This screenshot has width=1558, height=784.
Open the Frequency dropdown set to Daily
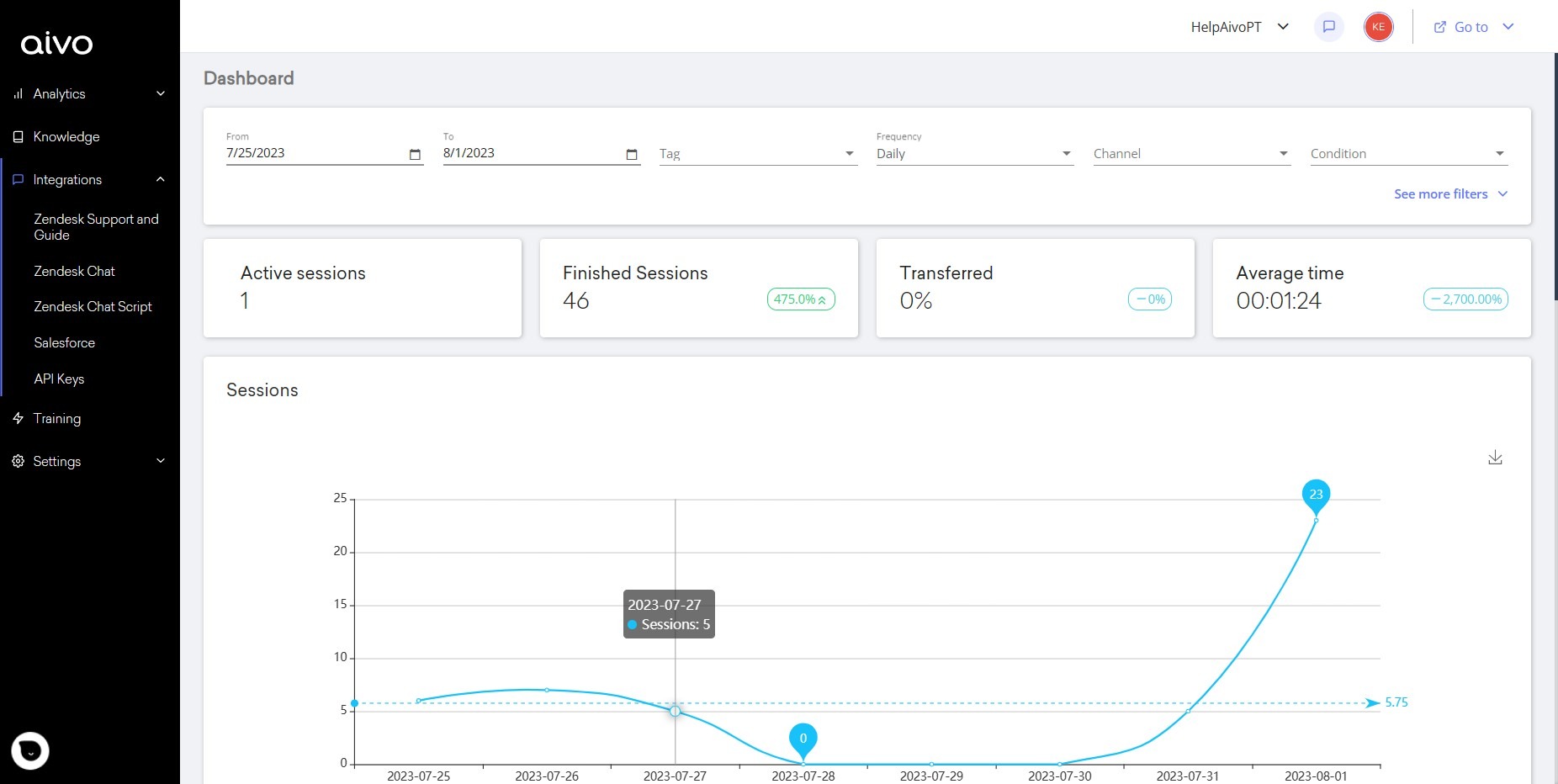tap(974, 154)
